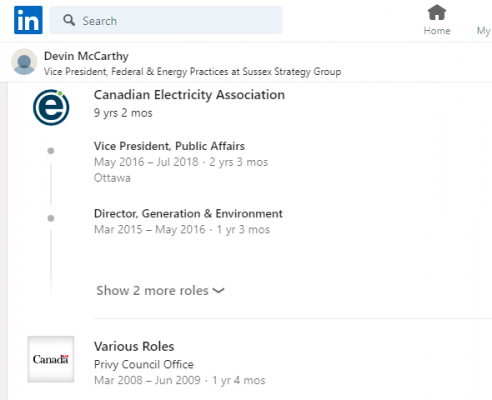
Task: Click the Sussex Strategy Group headline text
Action: 292,72
